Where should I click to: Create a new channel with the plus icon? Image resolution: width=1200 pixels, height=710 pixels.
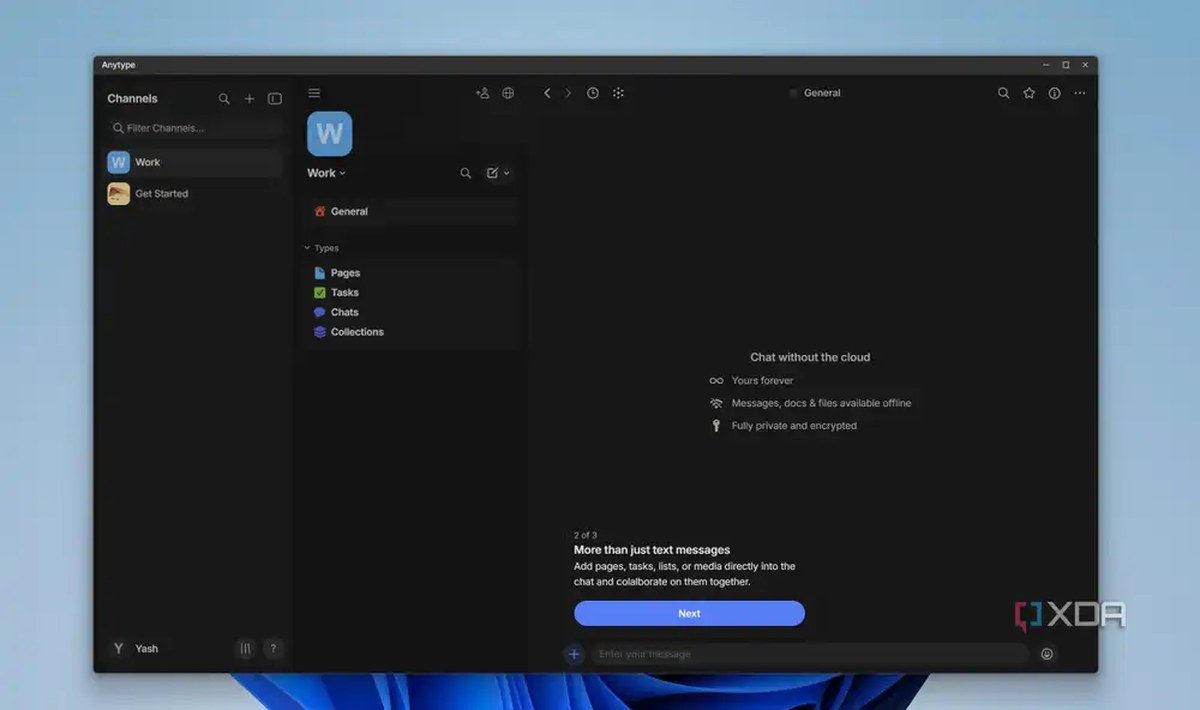(x=250, y=99)
